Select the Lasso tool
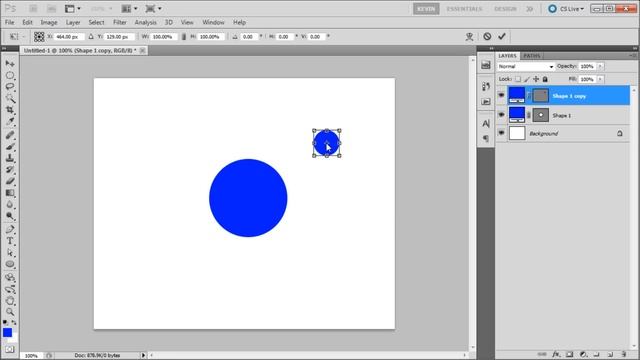The width and height of the screenshot is (640, 360). tap(10, 87)
